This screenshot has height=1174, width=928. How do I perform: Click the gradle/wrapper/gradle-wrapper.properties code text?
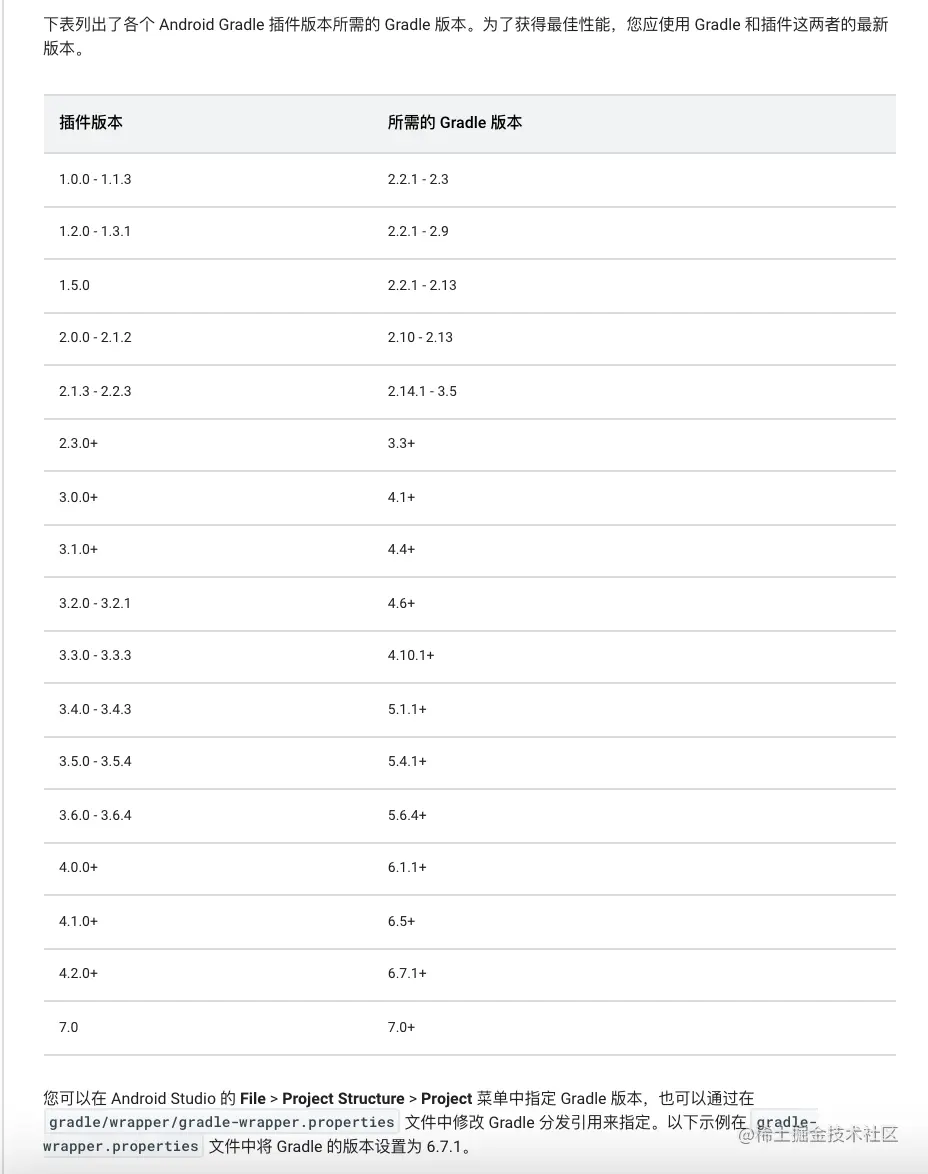221,1122
